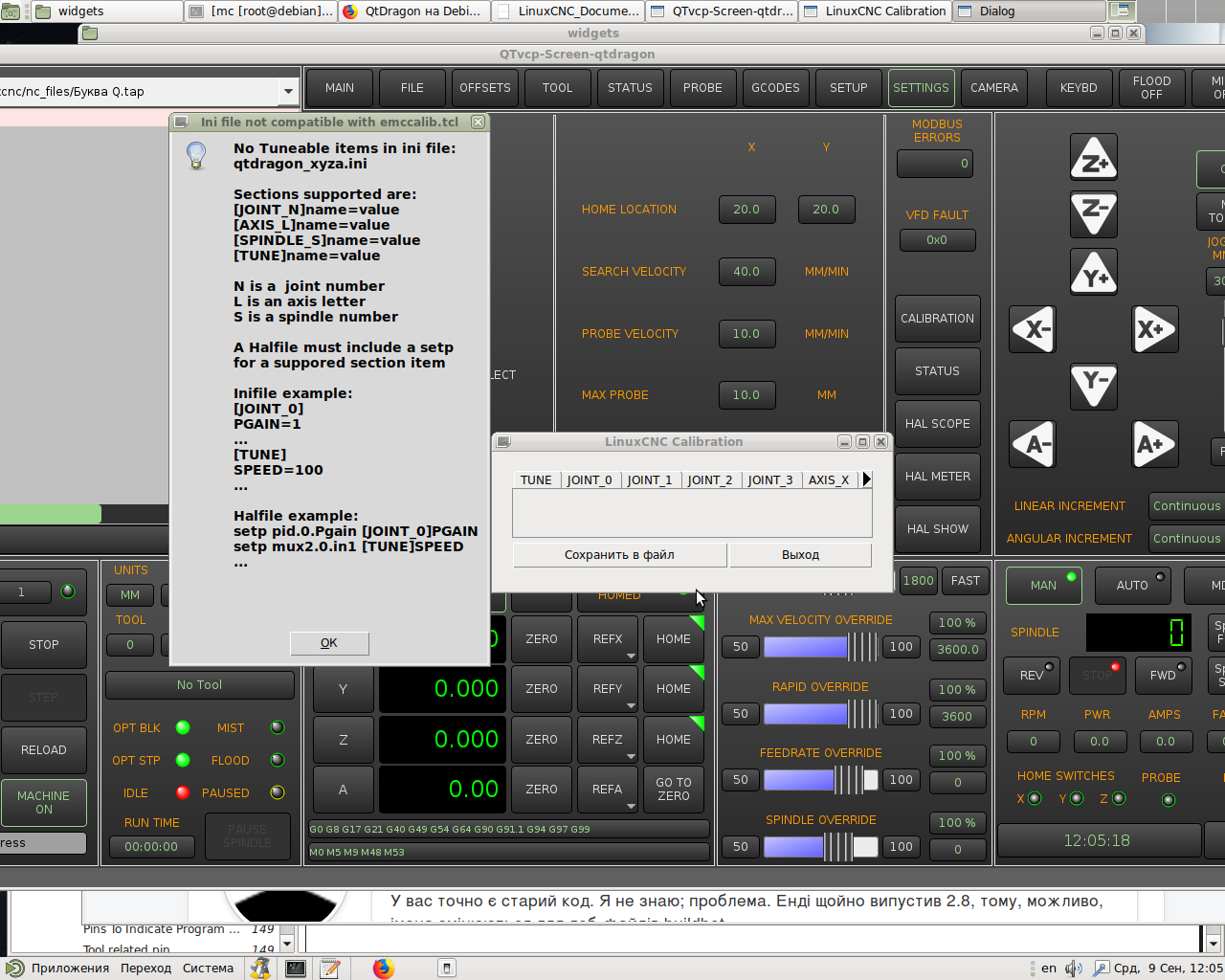This screenshot has width=1225, height=980.
Task: Jog X- arrow button
Action: tap(1034, 329)
